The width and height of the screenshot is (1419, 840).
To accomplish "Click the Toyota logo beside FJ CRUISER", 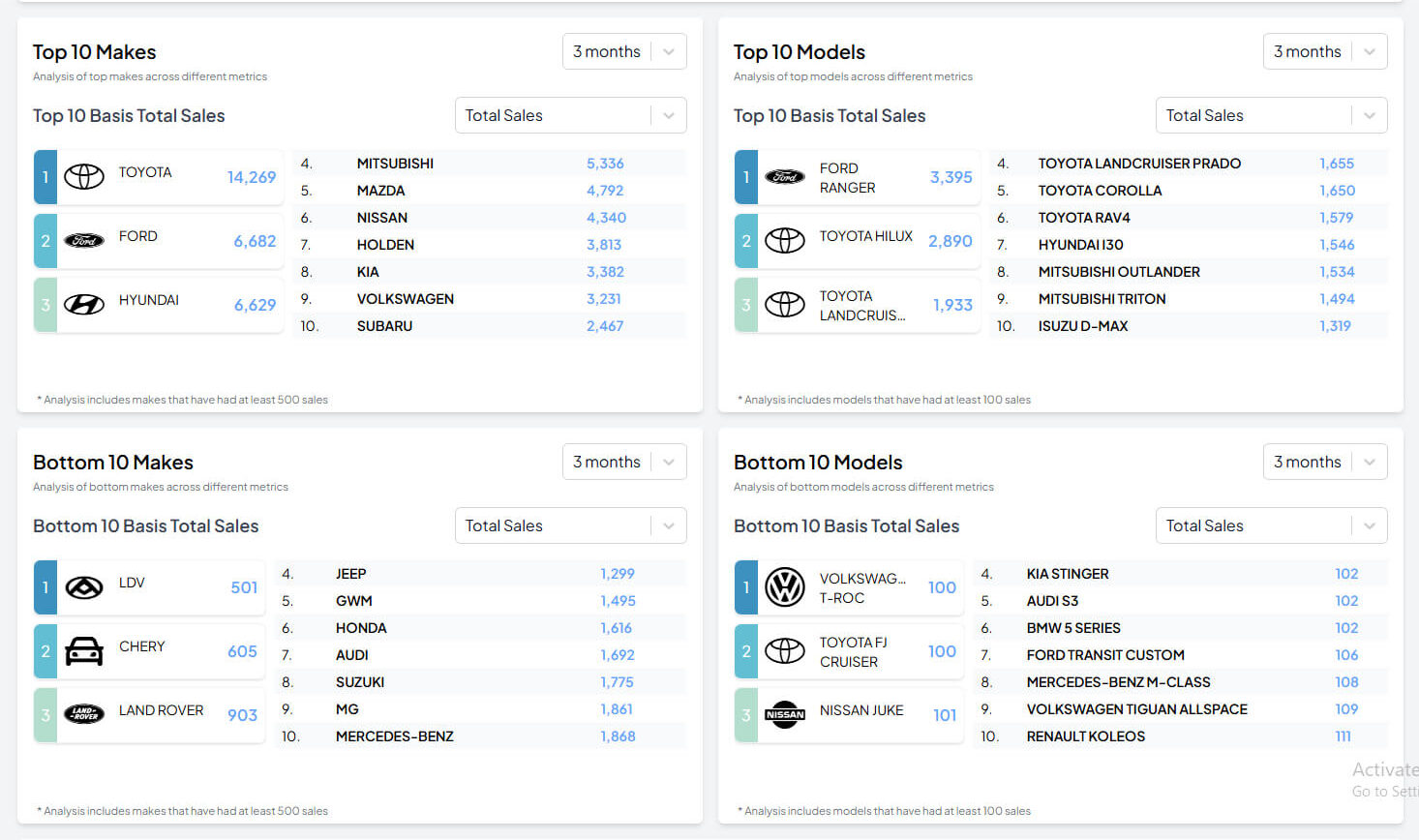I will pyautogui.click(x=785, y=651).
